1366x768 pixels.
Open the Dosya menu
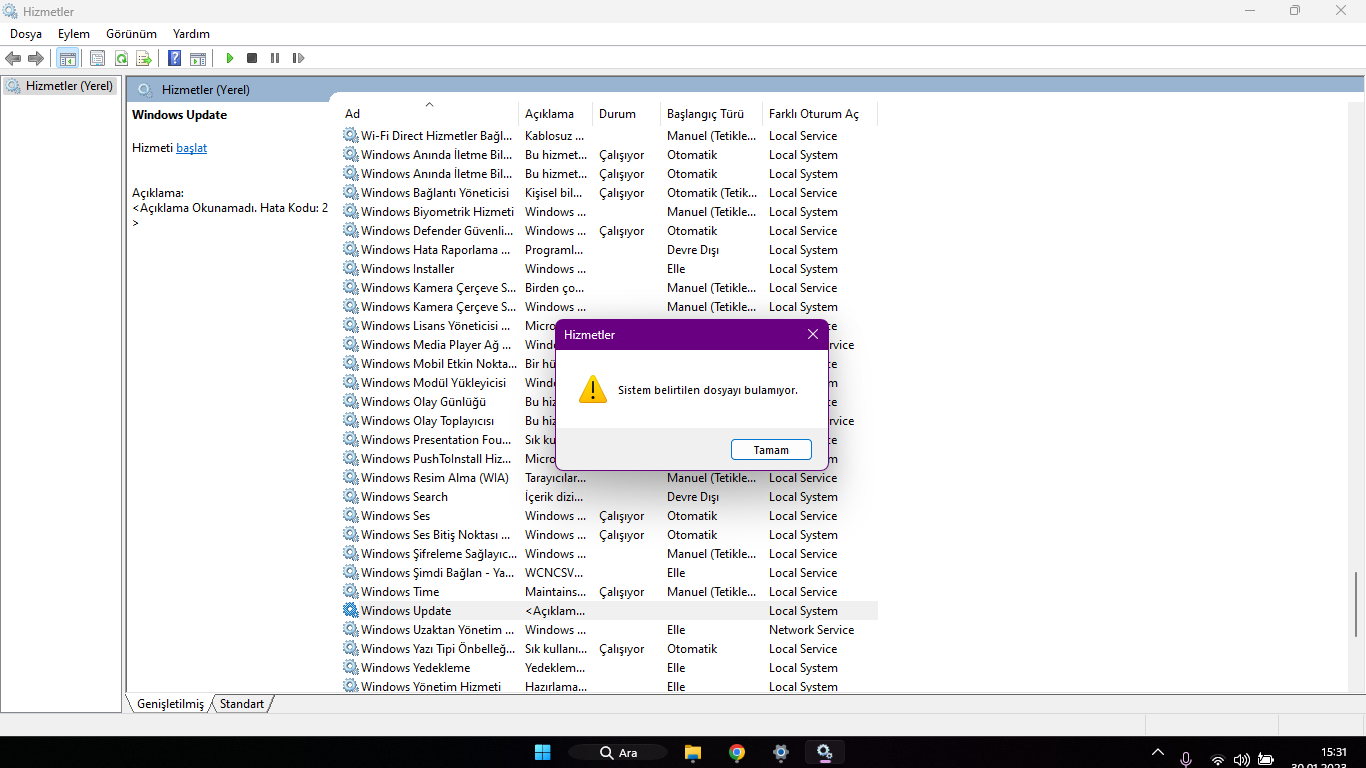pyautogui.click(x=26, y=34)
